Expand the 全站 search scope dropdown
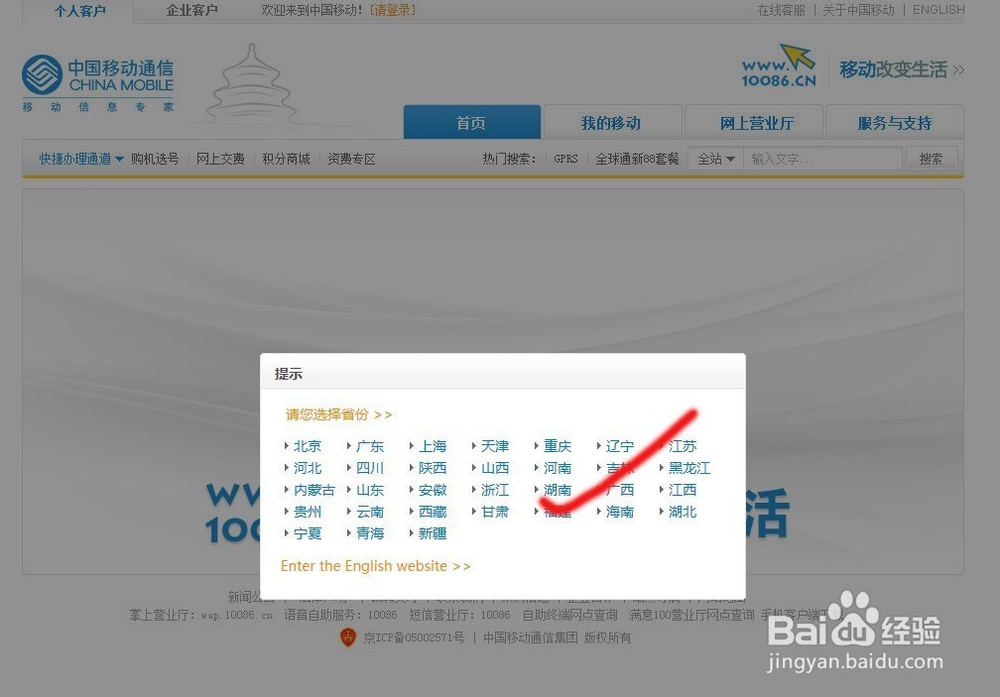1000x697 pixels. (716, 158)
